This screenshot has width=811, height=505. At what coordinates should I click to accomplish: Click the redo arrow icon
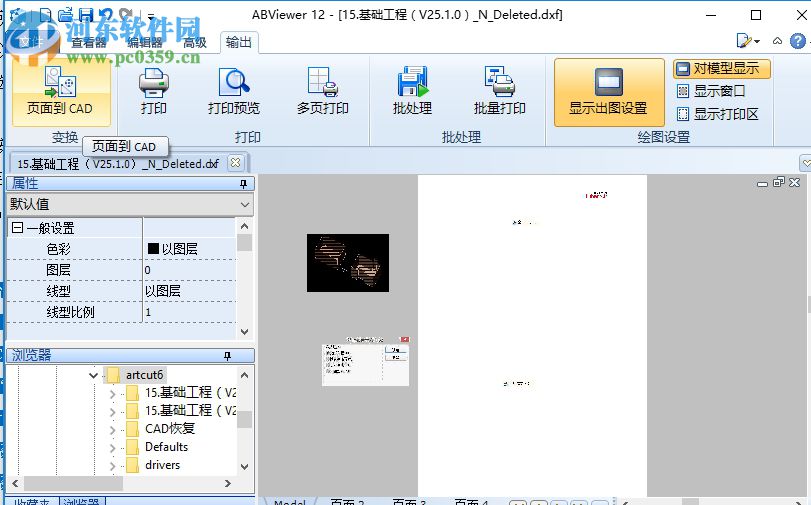point(125,14)
